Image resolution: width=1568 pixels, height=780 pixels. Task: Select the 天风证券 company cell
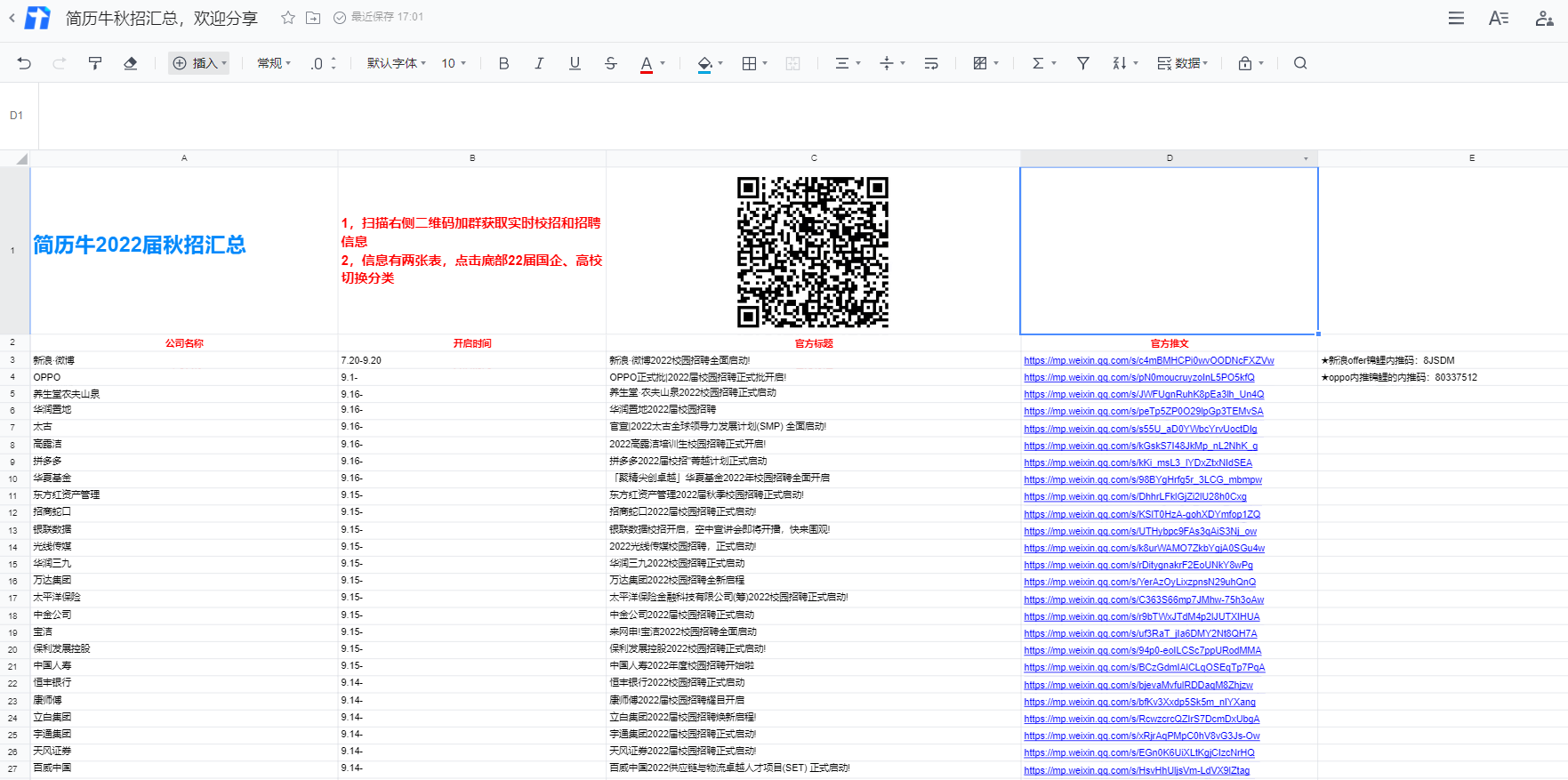click(184, 751)
